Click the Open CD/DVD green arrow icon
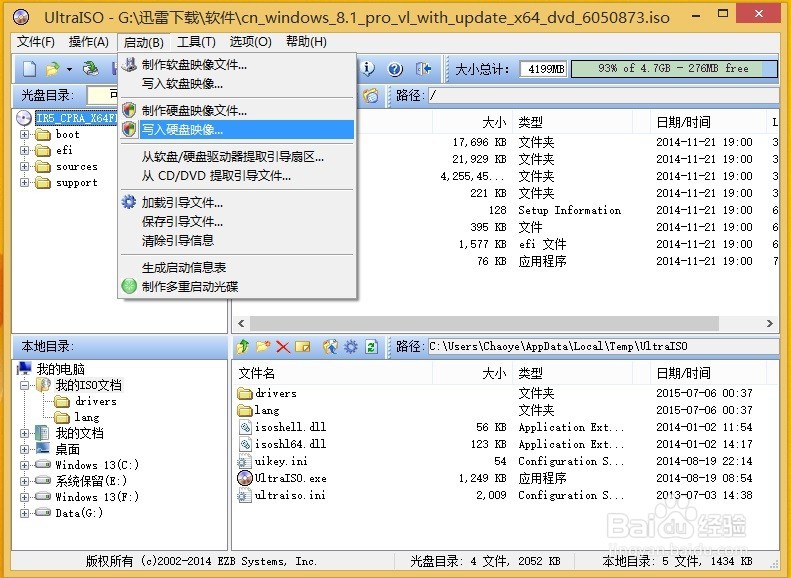The image size is (791, 578). (91, 69)
